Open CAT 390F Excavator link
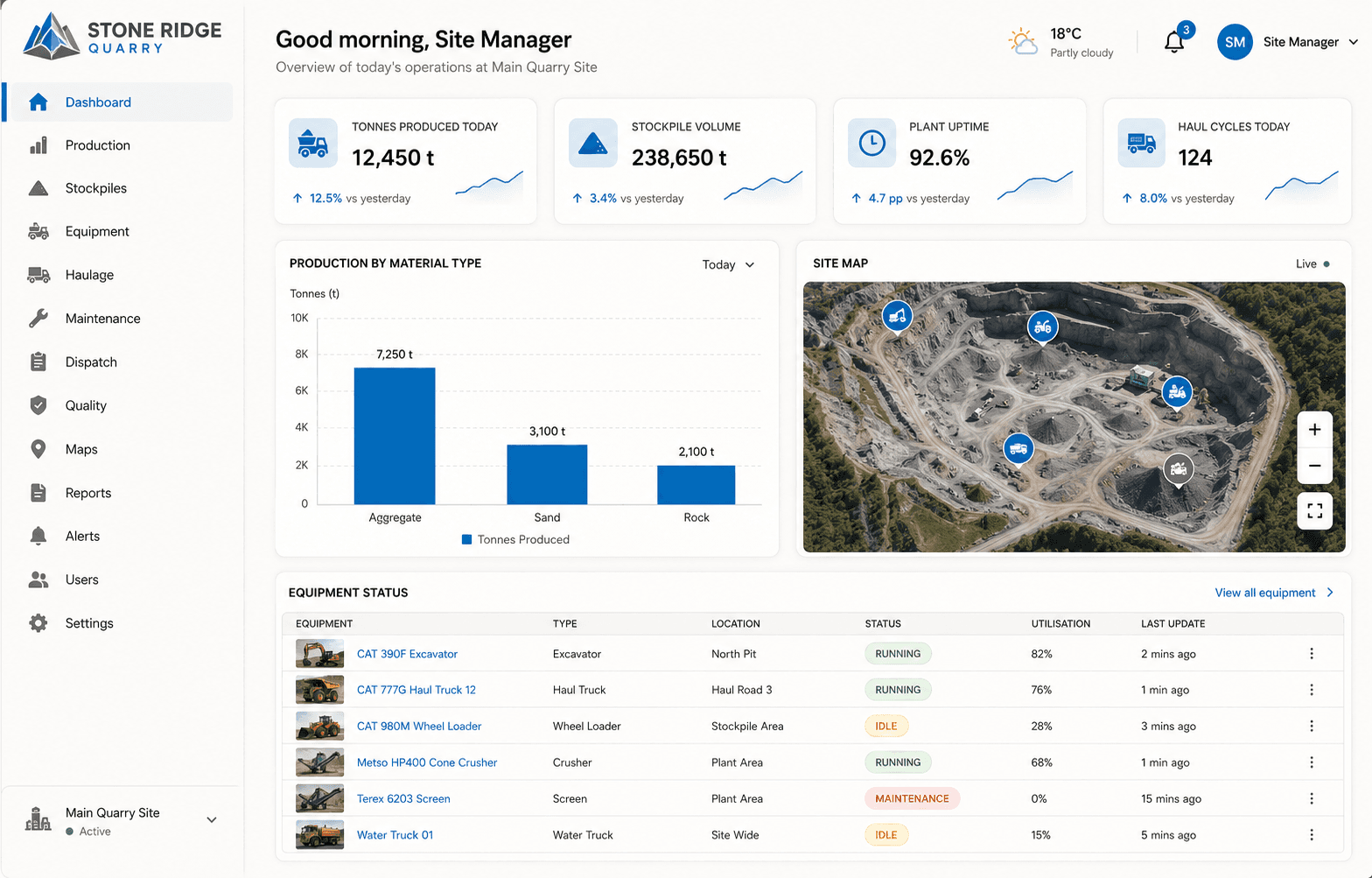 pos(407,654)
